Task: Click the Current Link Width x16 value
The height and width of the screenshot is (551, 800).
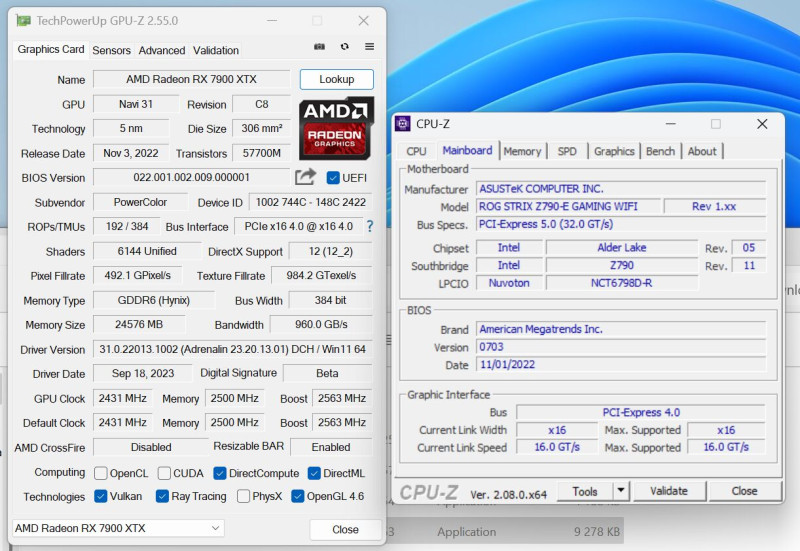Action: point(557,430)
